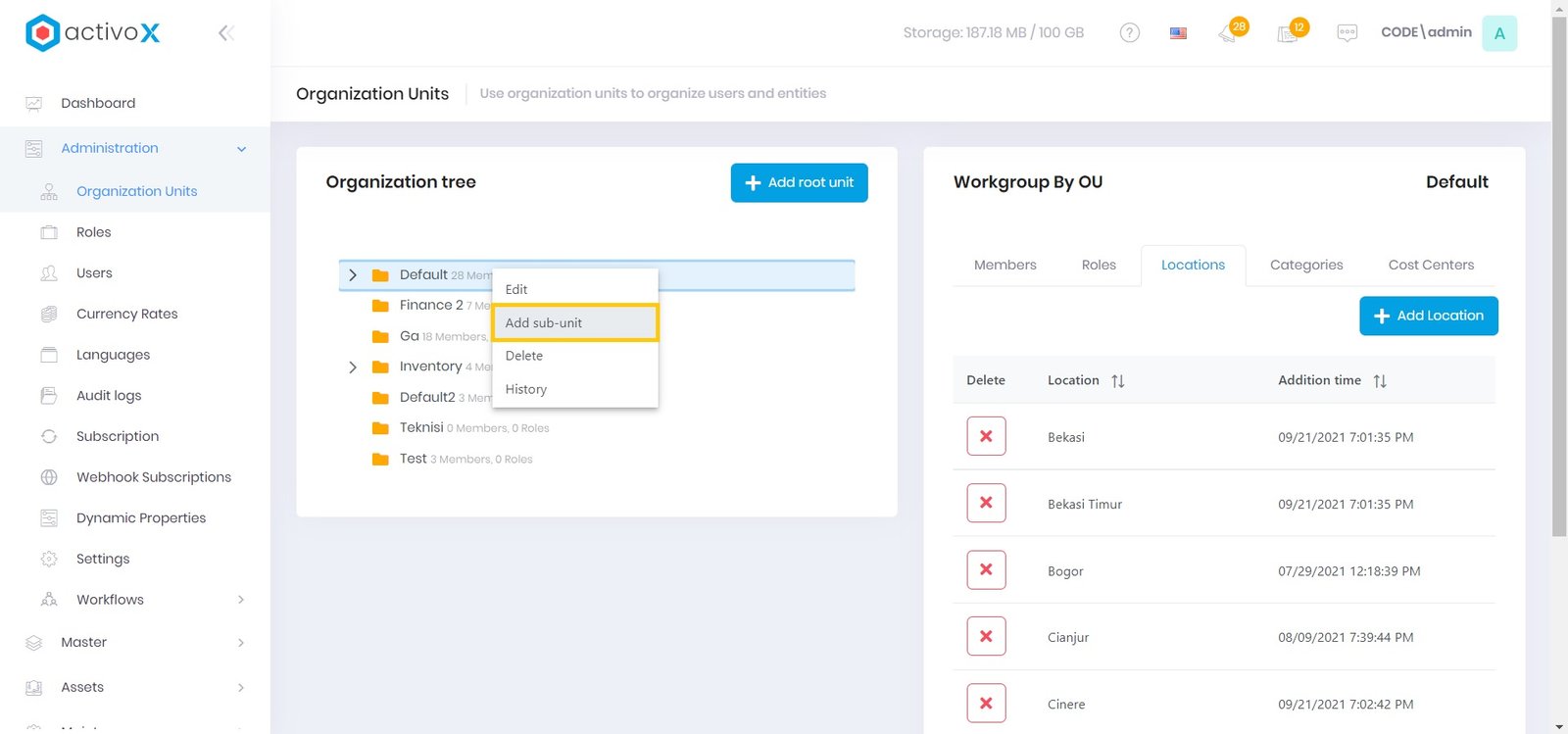Click the Add root unit button
This screenshot has width=1568, height=734.
pyautogui.click(x=799, y=182)
